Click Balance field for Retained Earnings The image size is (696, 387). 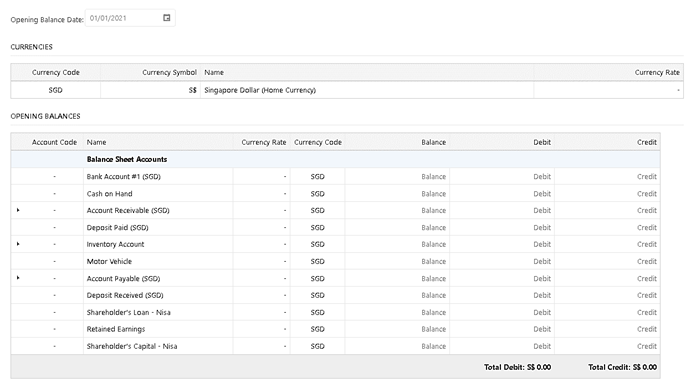[397, 329]
